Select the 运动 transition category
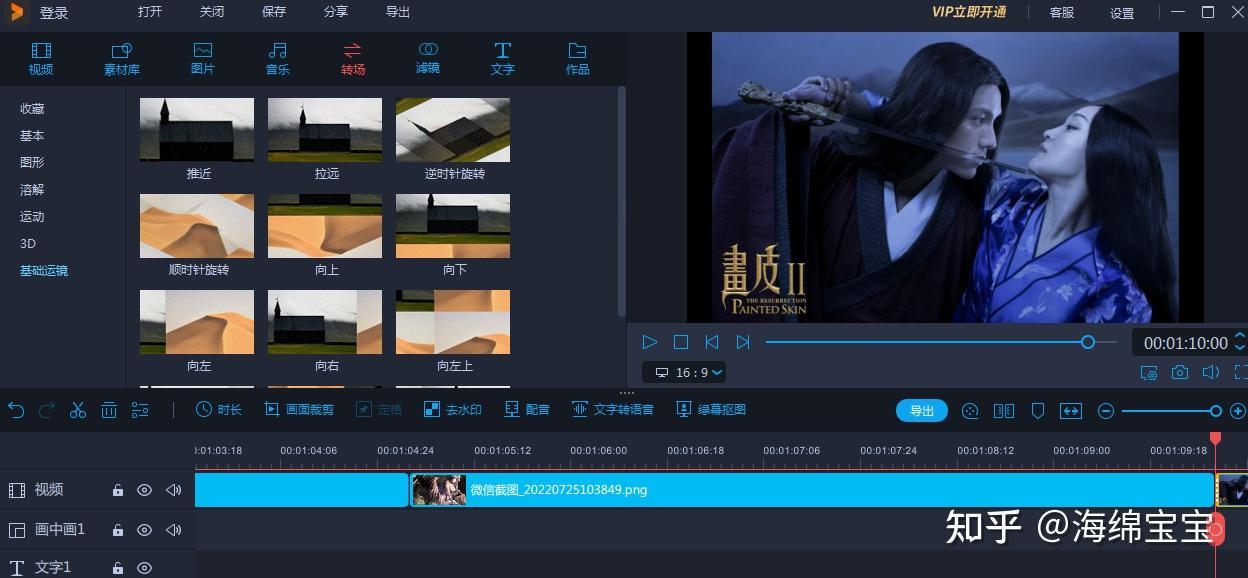This screenshot has width=1248, height=578. (x=32, y=217)
